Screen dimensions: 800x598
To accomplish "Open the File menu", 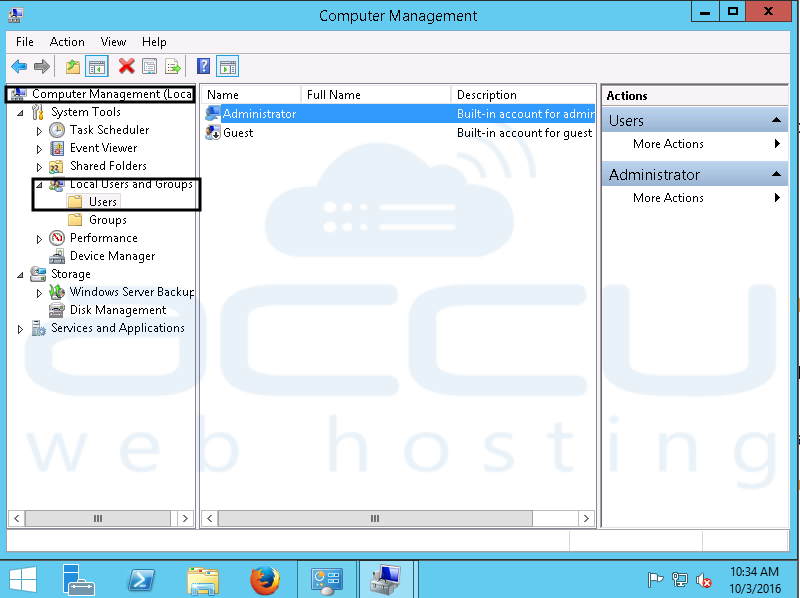I will [24, 42].
